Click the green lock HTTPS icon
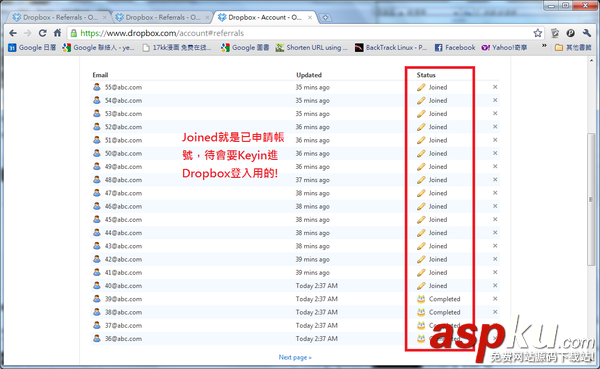 coord(73,33)
